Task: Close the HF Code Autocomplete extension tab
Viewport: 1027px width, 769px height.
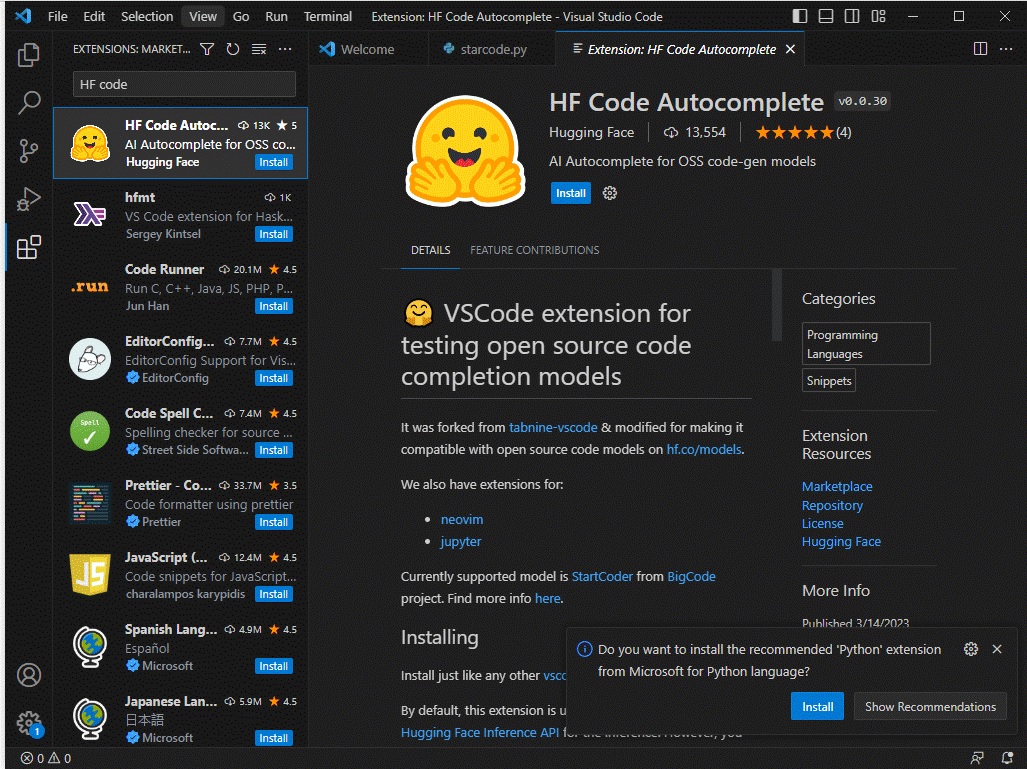Action: pos(791,49)
